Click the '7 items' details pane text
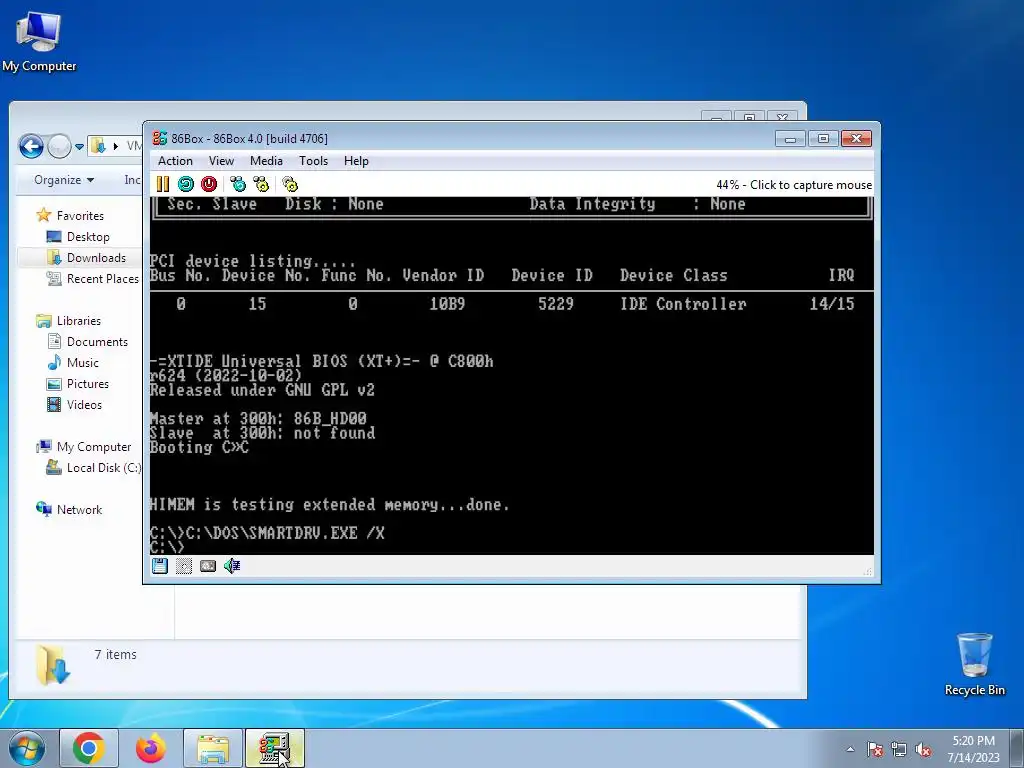The width and height of the screenshot is (1024, 768). (116, 654)
